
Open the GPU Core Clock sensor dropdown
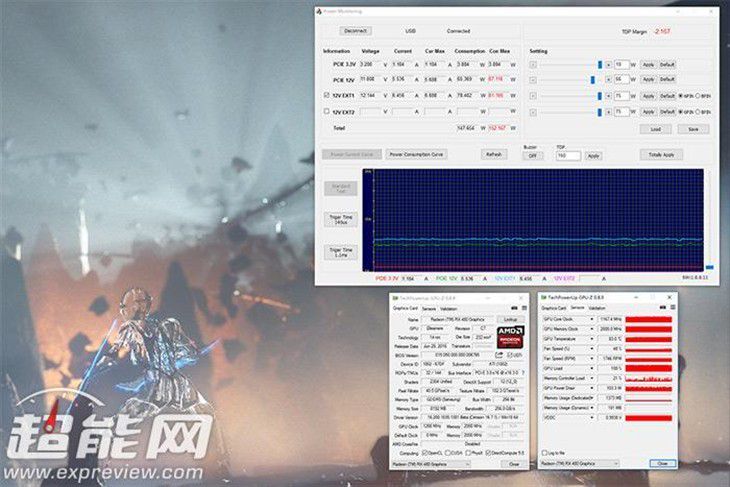592,319
